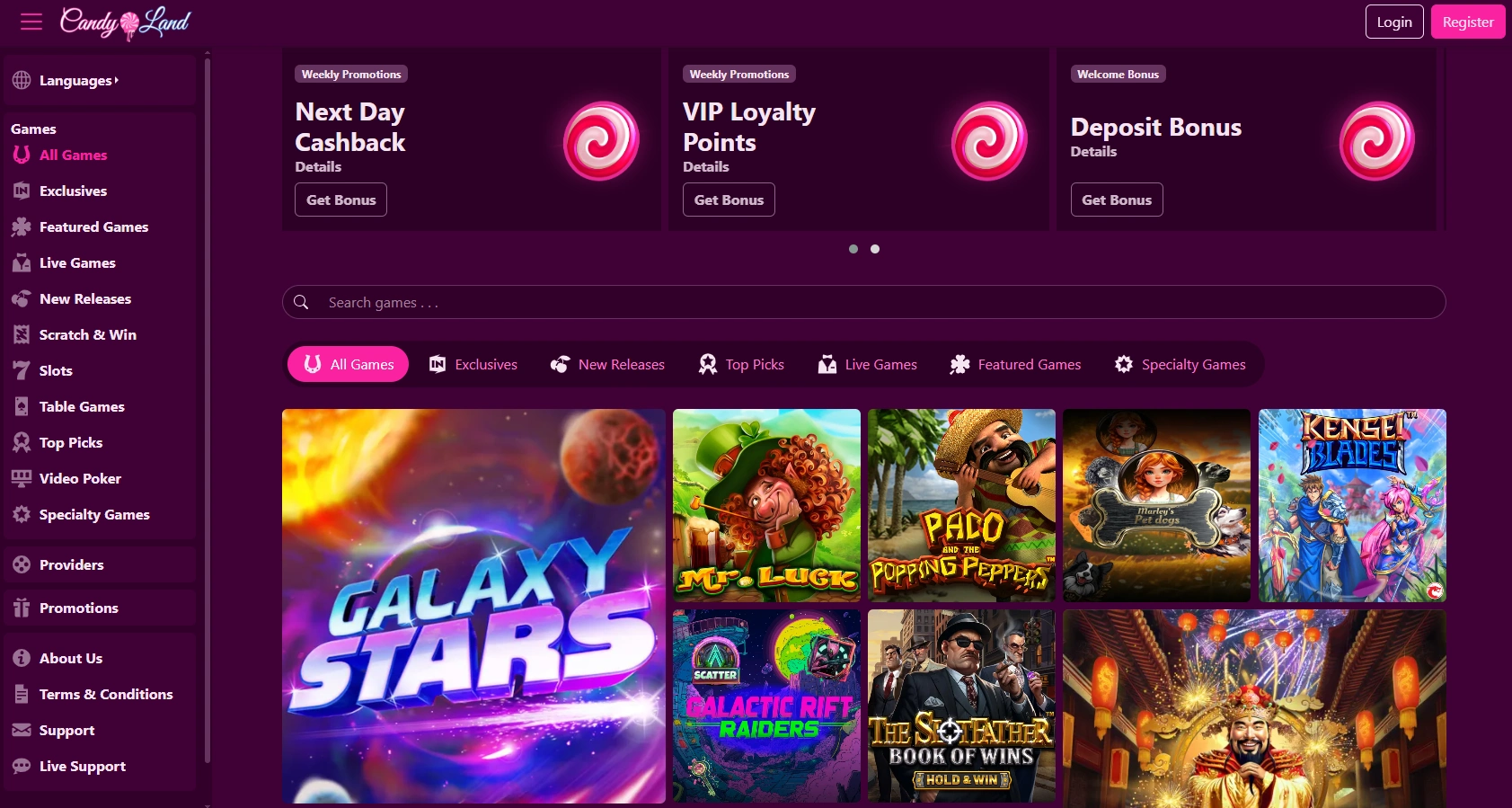Select the Top Picks filter tab

pos(741,364)
